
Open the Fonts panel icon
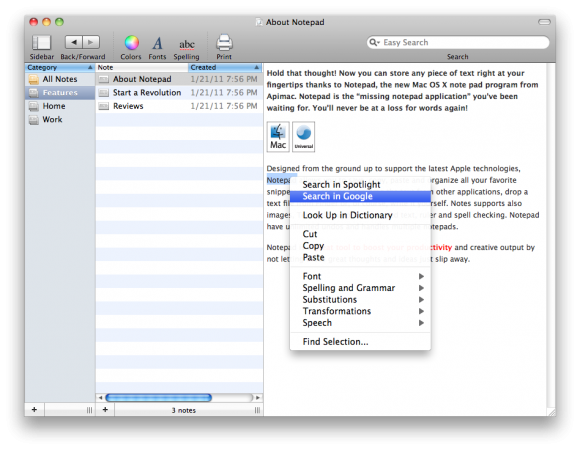tap(158, 43)
